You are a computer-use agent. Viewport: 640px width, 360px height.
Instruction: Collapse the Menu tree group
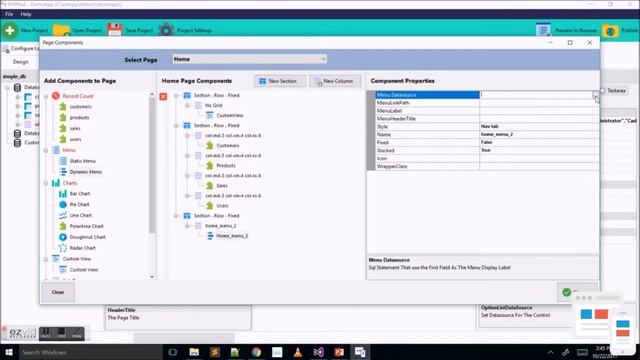coord(46,151)
